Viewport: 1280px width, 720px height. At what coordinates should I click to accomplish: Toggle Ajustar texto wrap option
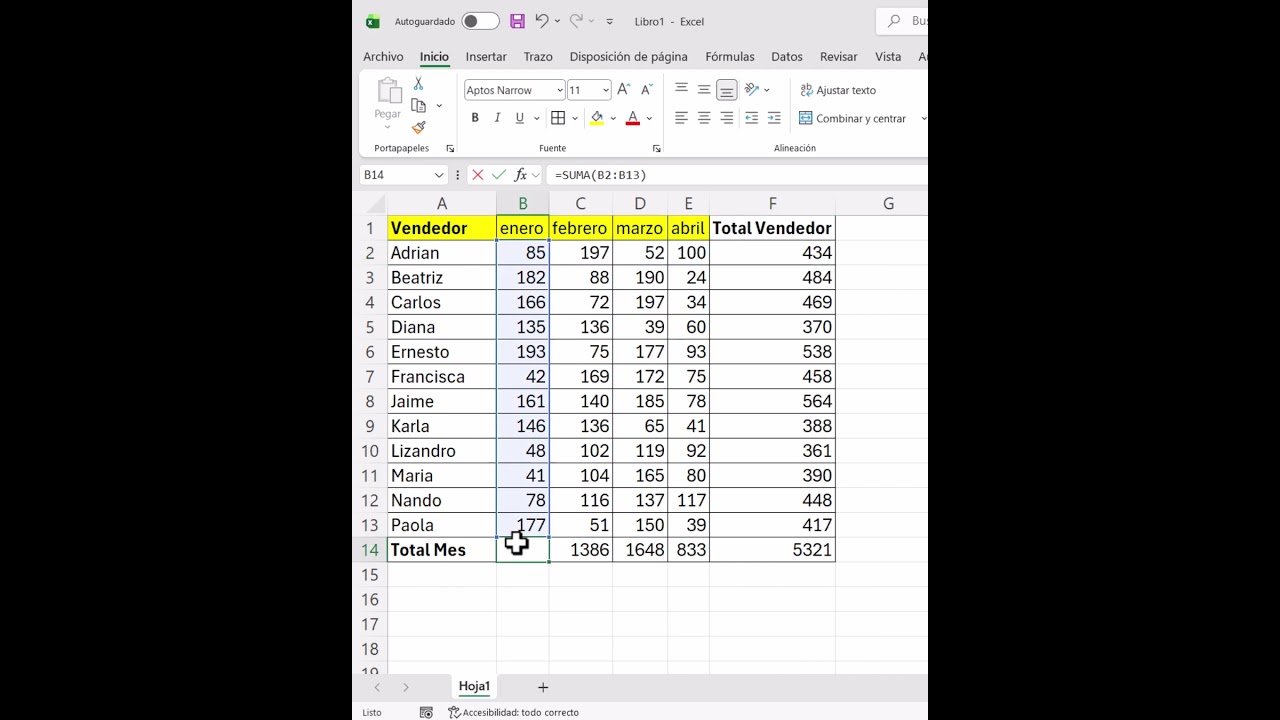[x=838, y=90]
